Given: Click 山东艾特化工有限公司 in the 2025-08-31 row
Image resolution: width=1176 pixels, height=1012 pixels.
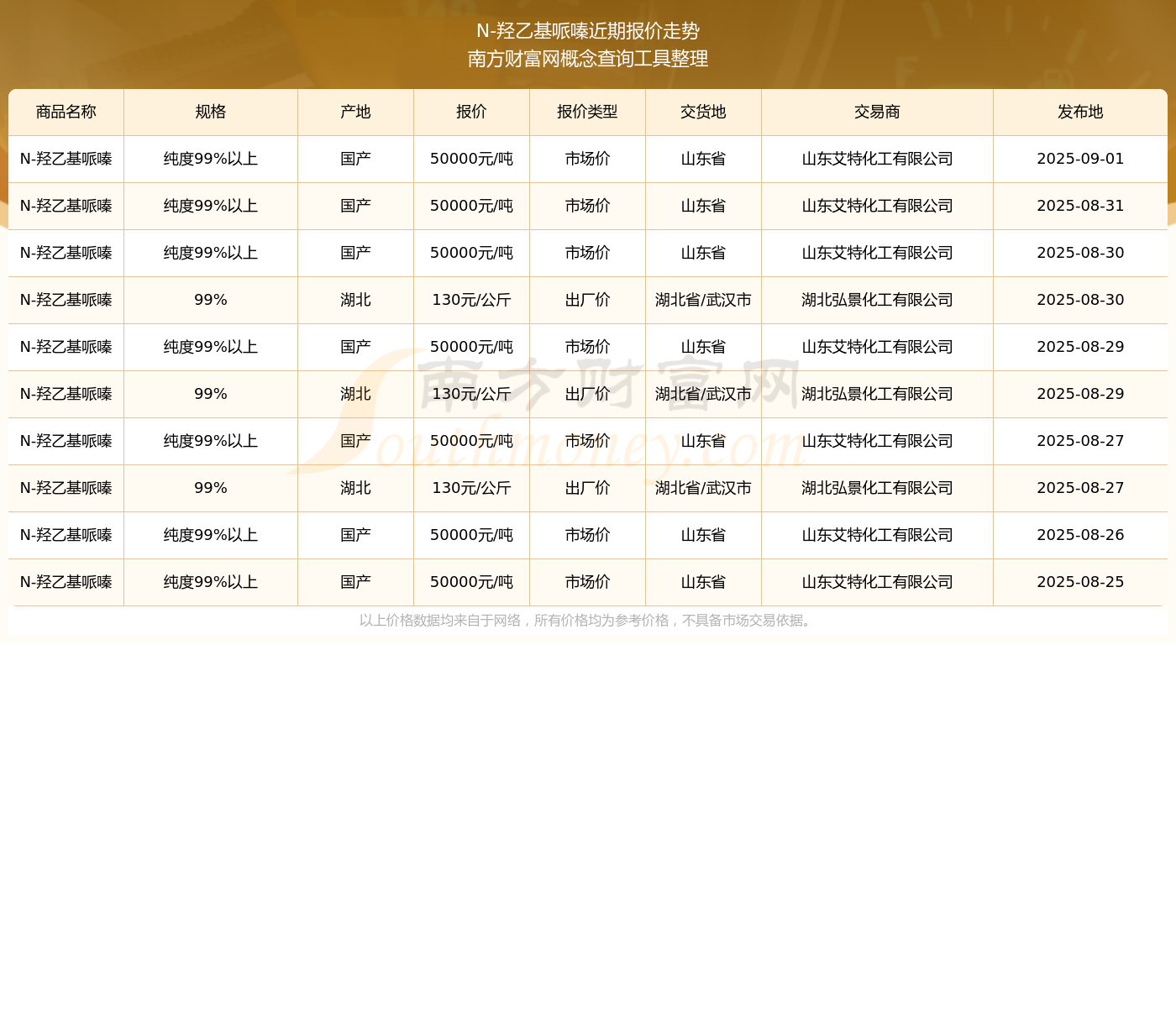Looking at the screenshot, I should pyautogui.click(x=878, y=206).
